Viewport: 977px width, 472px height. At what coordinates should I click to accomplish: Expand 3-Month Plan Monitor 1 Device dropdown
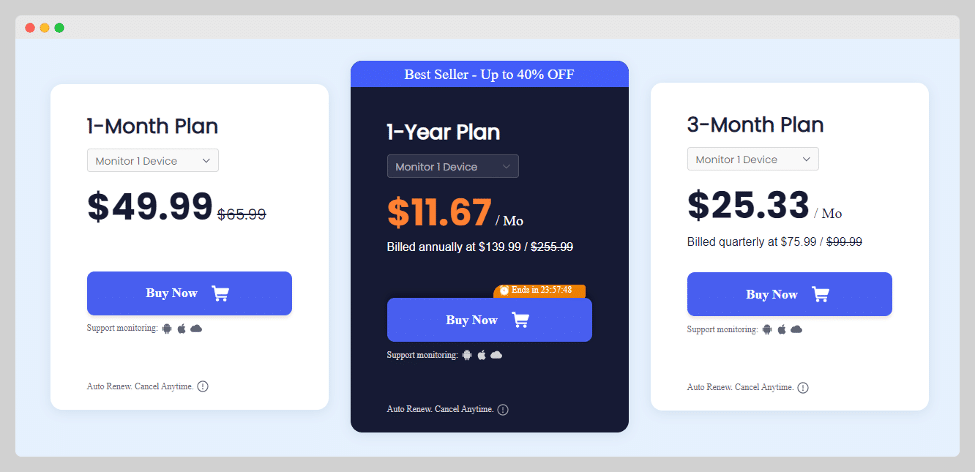752,159
